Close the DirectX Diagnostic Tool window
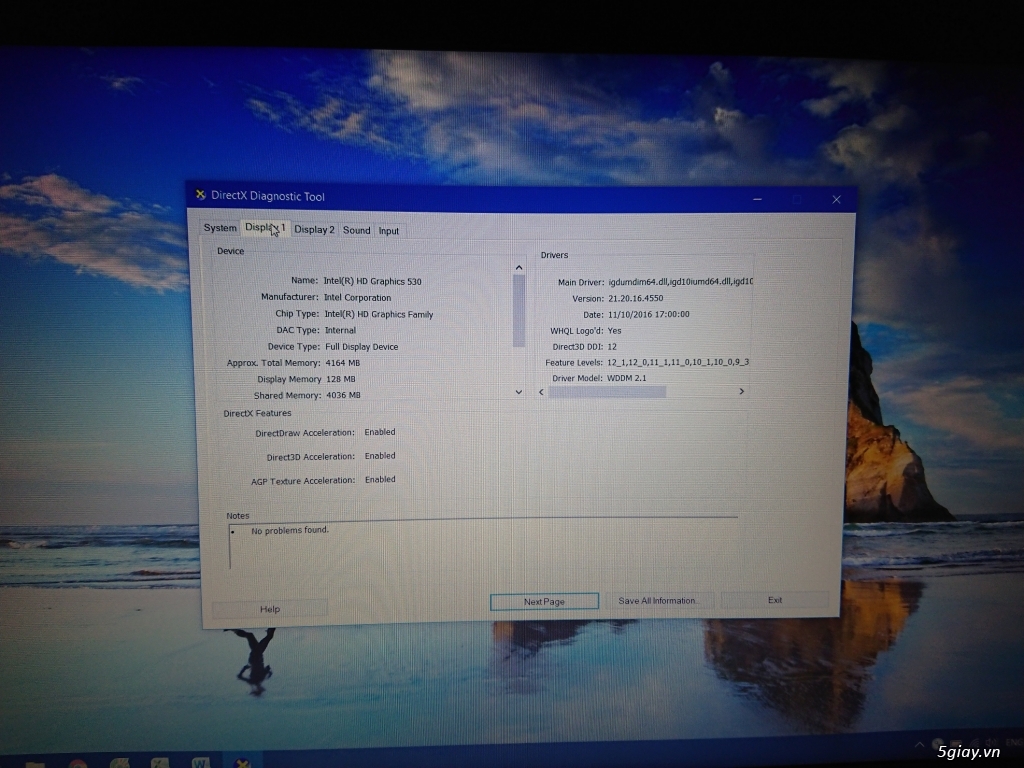This screenshot has height=768, width=1024. [x=837, y=199]
